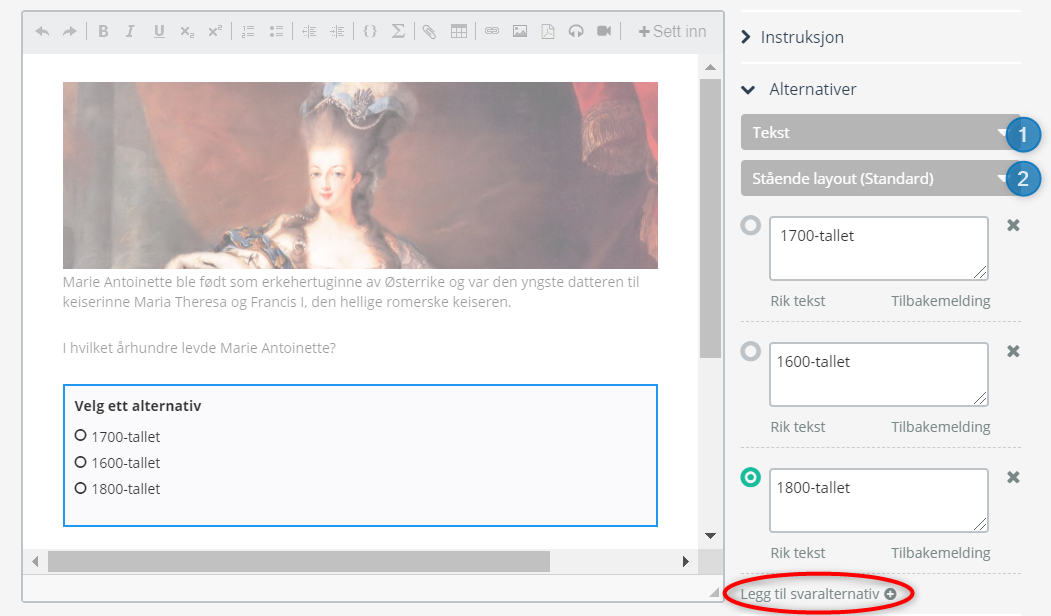The width and height of the screenshot is (1051, 616).
Task: Toggle bold formatting
Action: click(103, 32)
